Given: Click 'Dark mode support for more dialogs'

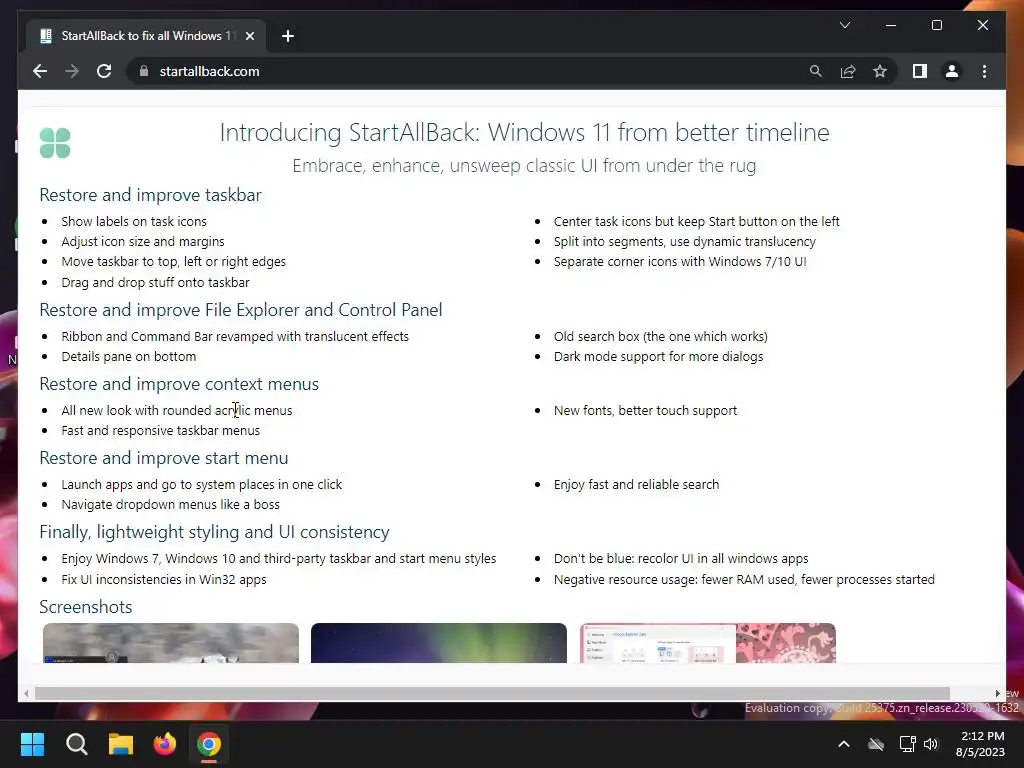Looking at the screenshot, I should coord(658,357).
